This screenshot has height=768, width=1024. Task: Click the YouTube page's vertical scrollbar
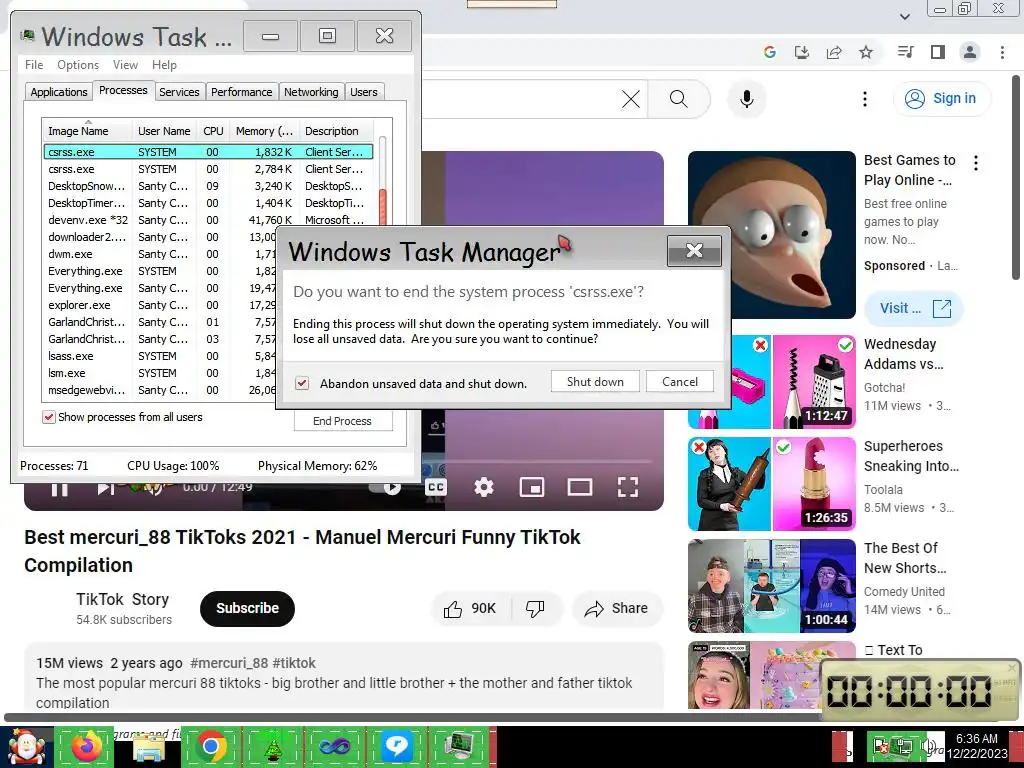point(1016,176)
